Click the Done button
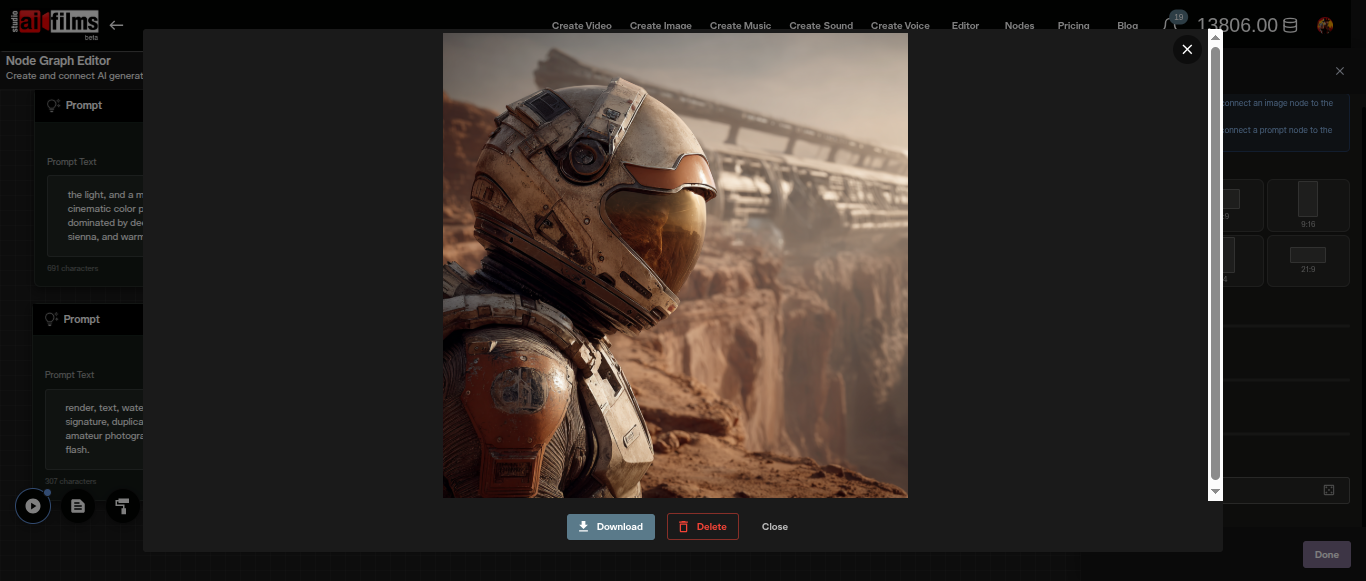Viewport: 1366px width, 581px height. pos(1327,555)
